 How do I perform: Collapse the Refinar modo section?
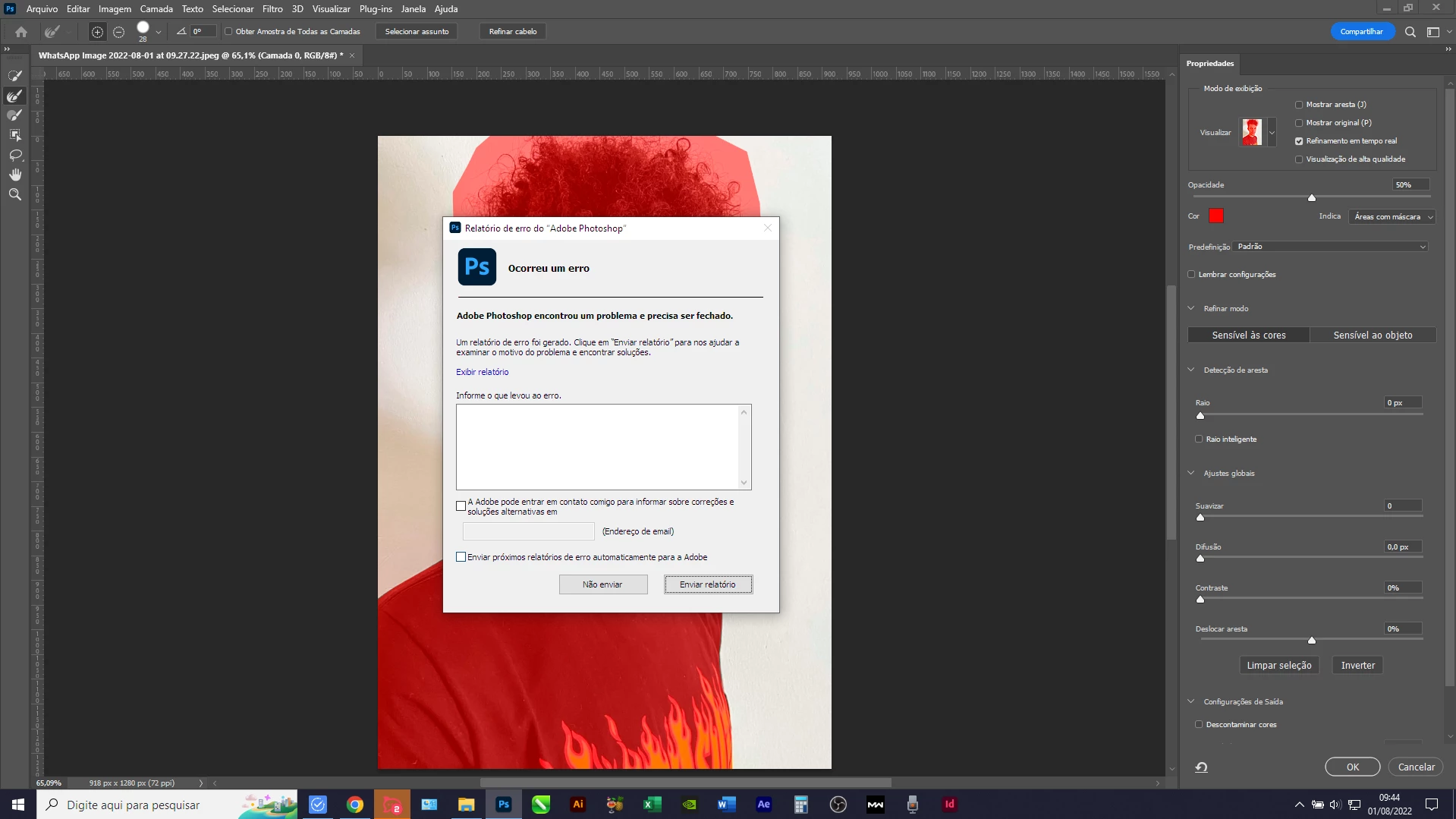(1191, 308)
